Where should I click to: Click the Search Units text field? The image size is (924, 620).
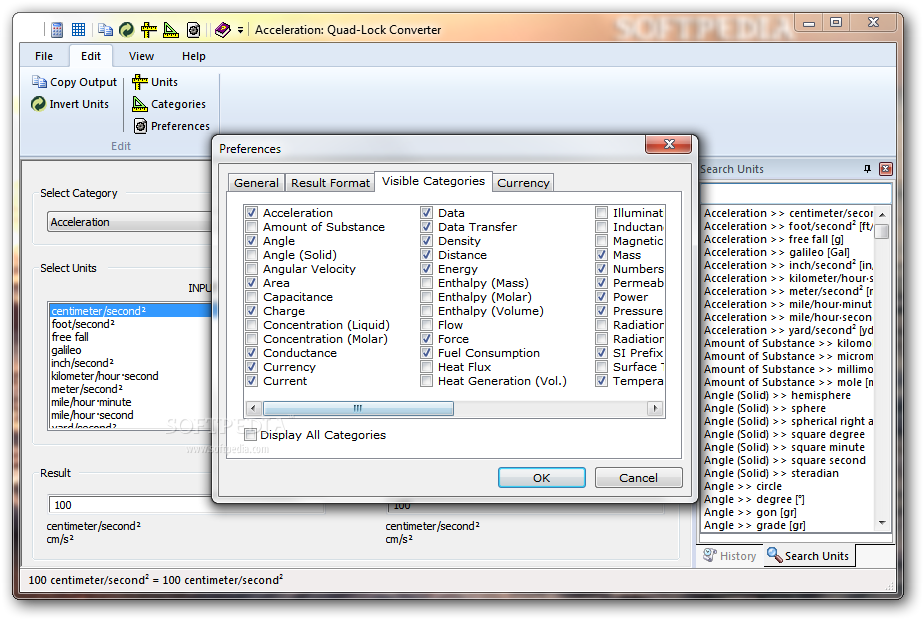coord(796,193)
